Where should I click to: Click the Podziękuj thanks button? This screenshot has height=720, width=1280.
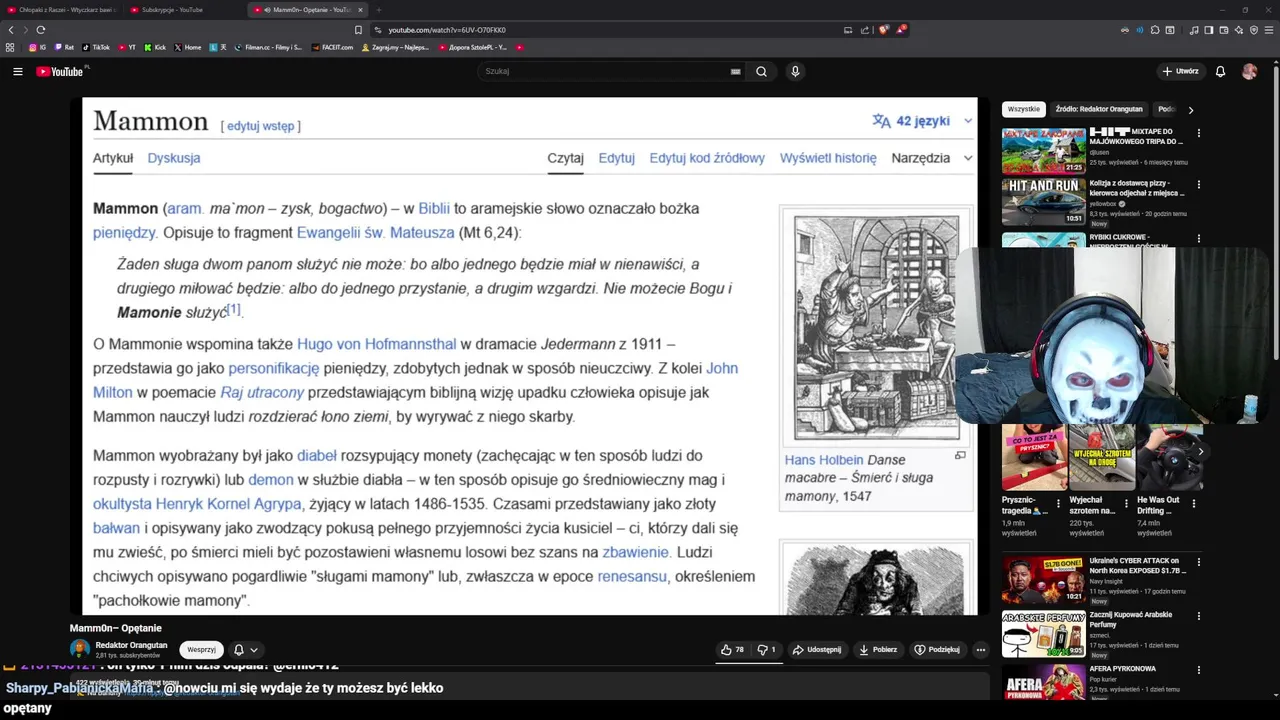[937, 650]
